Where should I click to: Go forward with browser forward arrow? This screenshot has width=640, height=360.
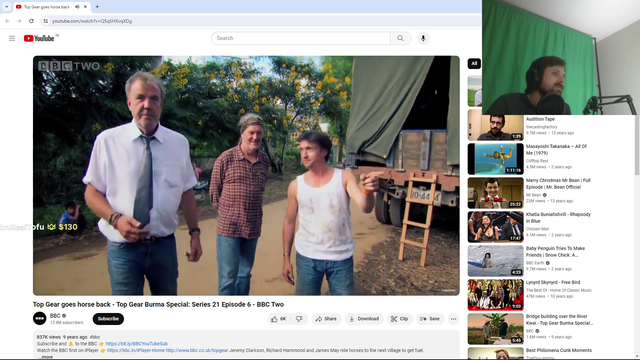(x=19, y=21)
